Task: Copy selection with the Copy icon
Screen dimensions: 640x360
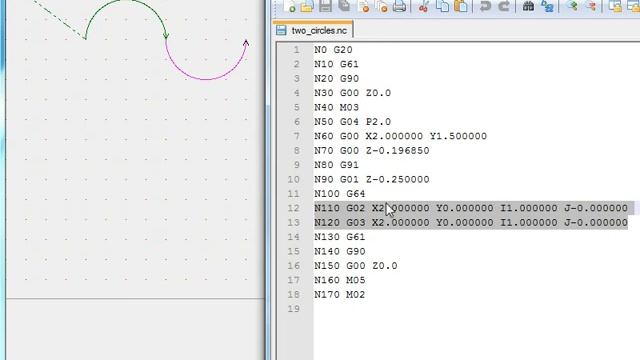Action: [442, 6]
